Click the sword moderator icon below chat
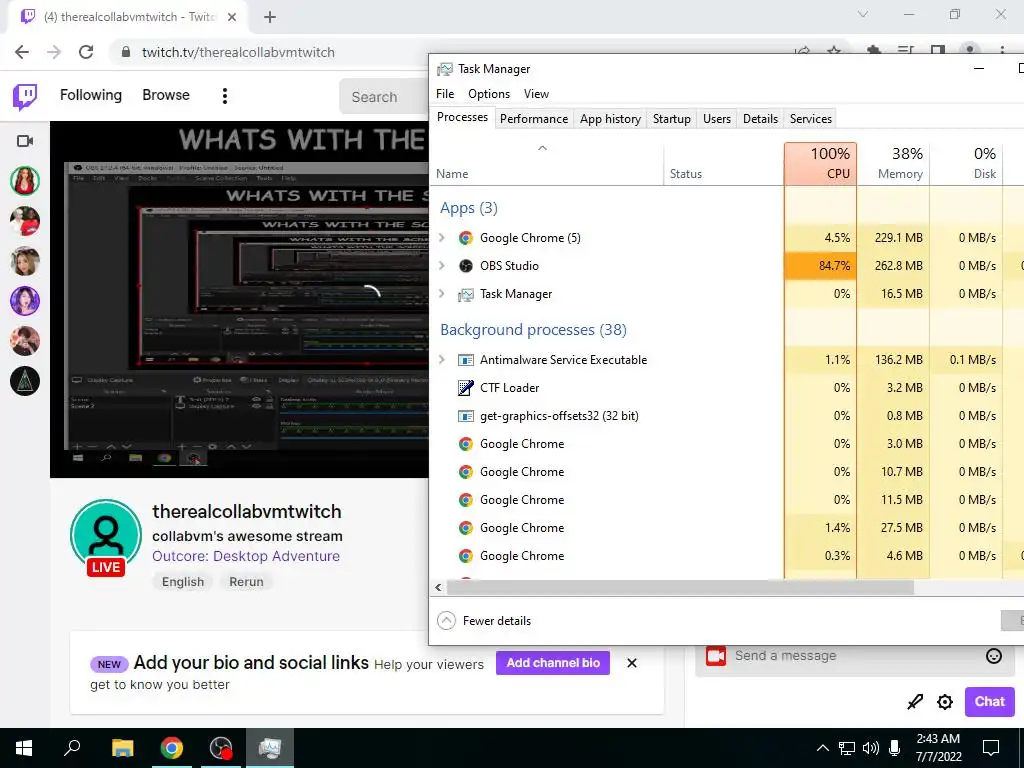1024x768 pixels. [x=915, y=702]
